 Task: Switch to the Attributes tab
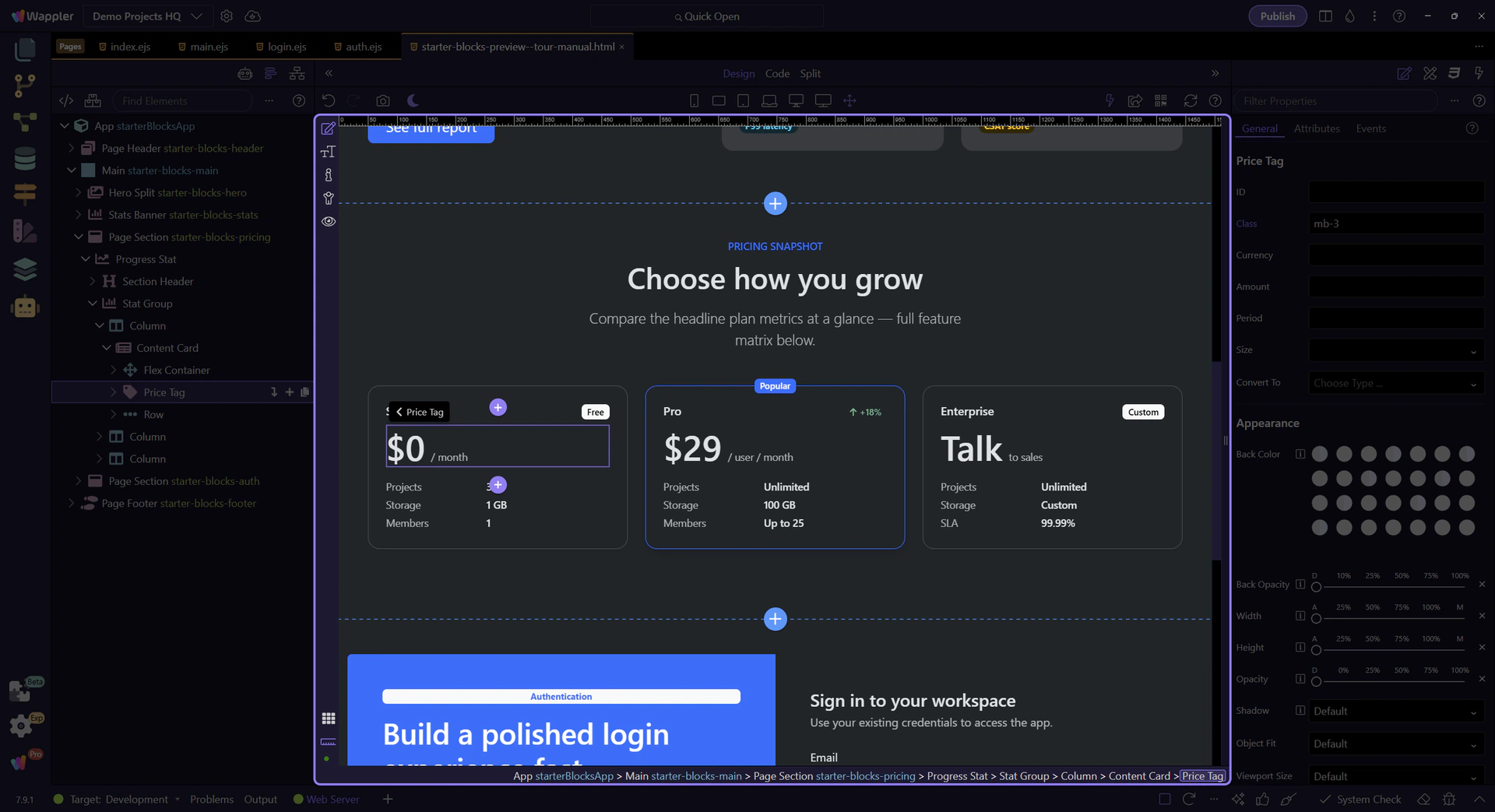coord(1316,128)
